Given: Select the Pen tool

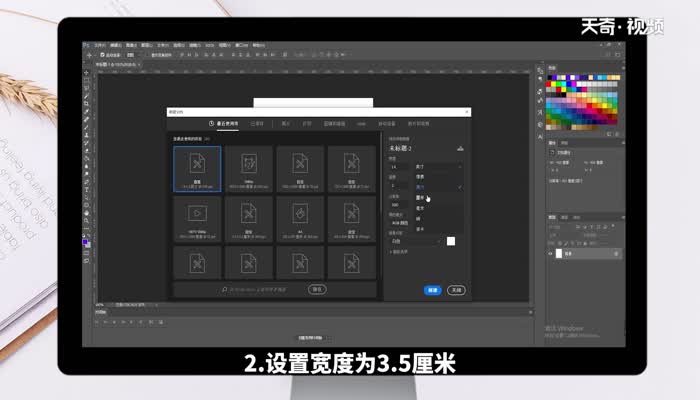Looking at the screenshot, I should [x=86, y=182].
